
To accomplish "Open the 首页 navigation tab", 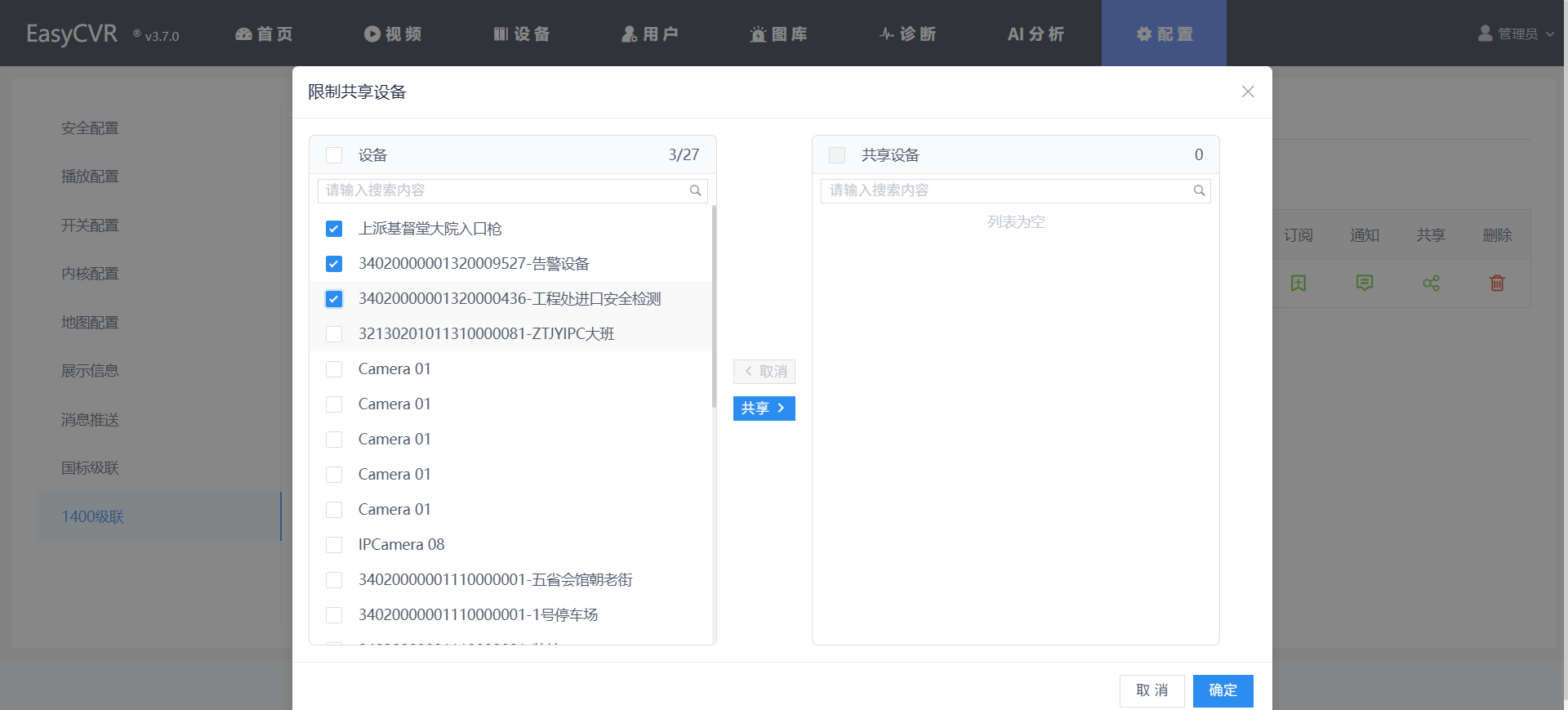I will coord(264,33).
